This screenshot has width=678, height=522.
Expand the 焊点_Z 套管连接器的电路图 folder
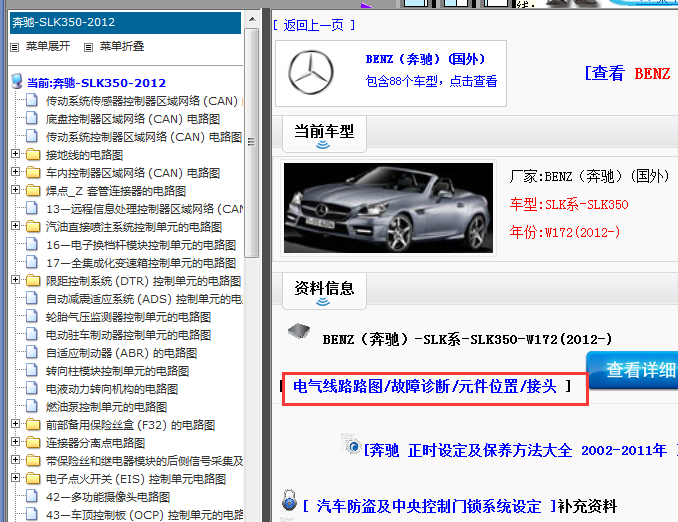pyautogui.click(x=16, y=189)
